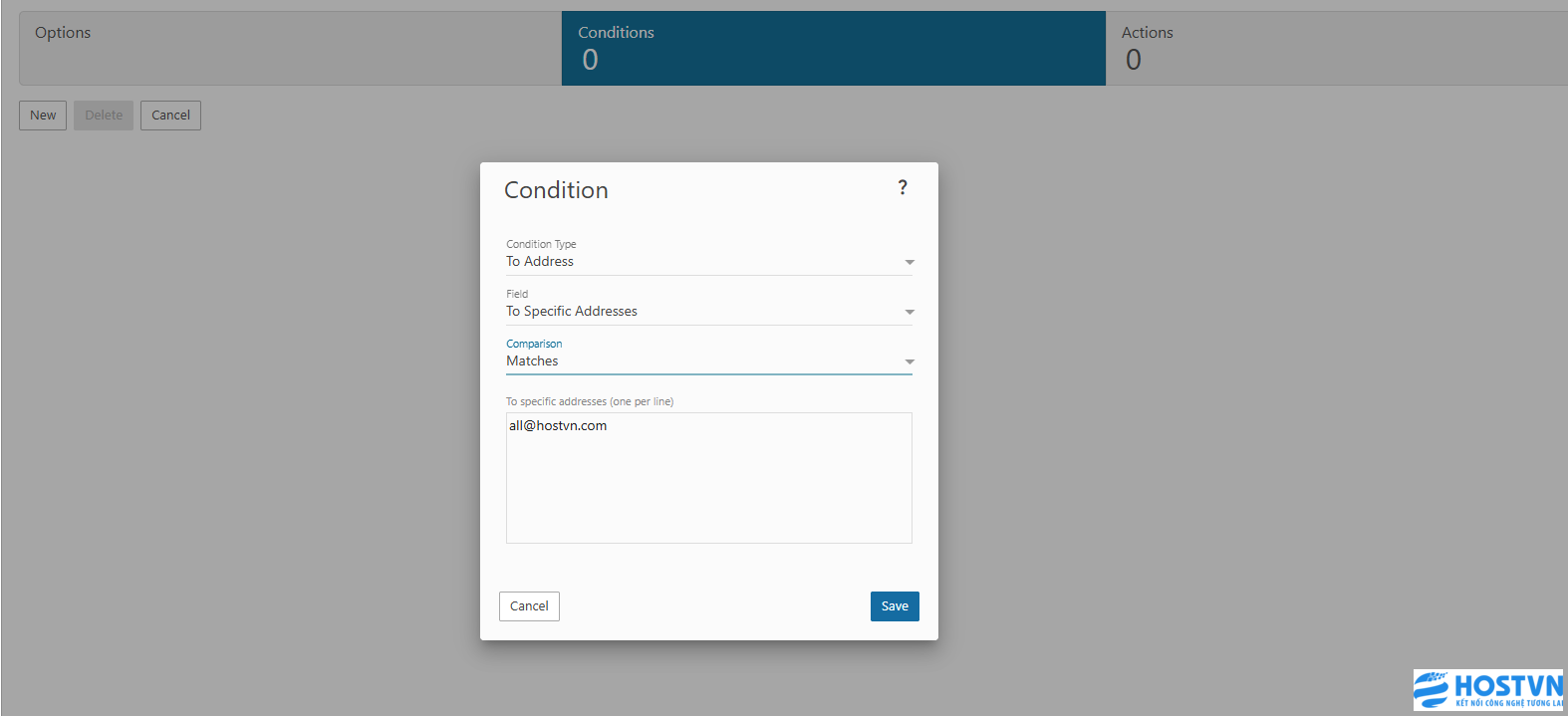
Task: Switch to the Options tab
Action: [x=290, y=48]
